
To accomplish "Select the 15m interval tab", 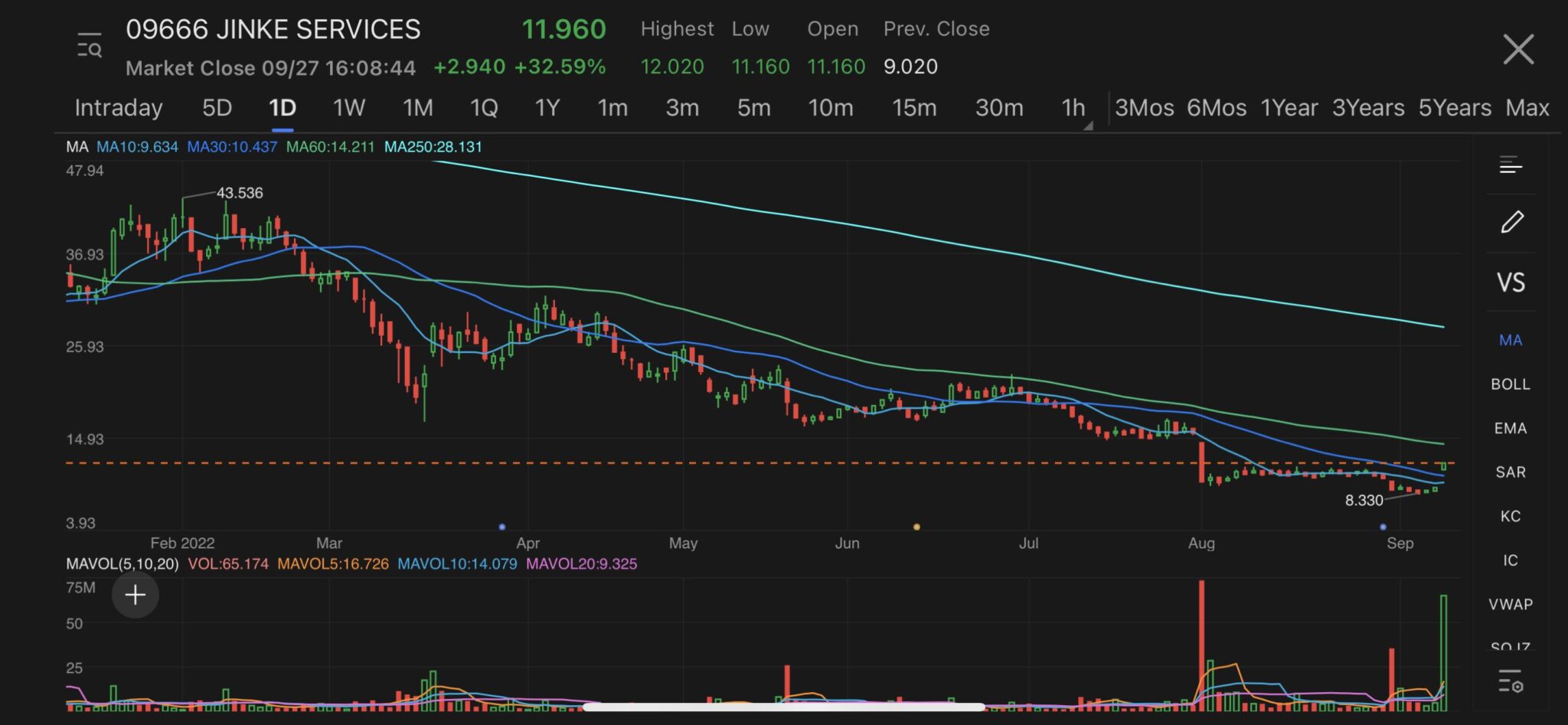I will pyautogui.click(x=914, y=108).
